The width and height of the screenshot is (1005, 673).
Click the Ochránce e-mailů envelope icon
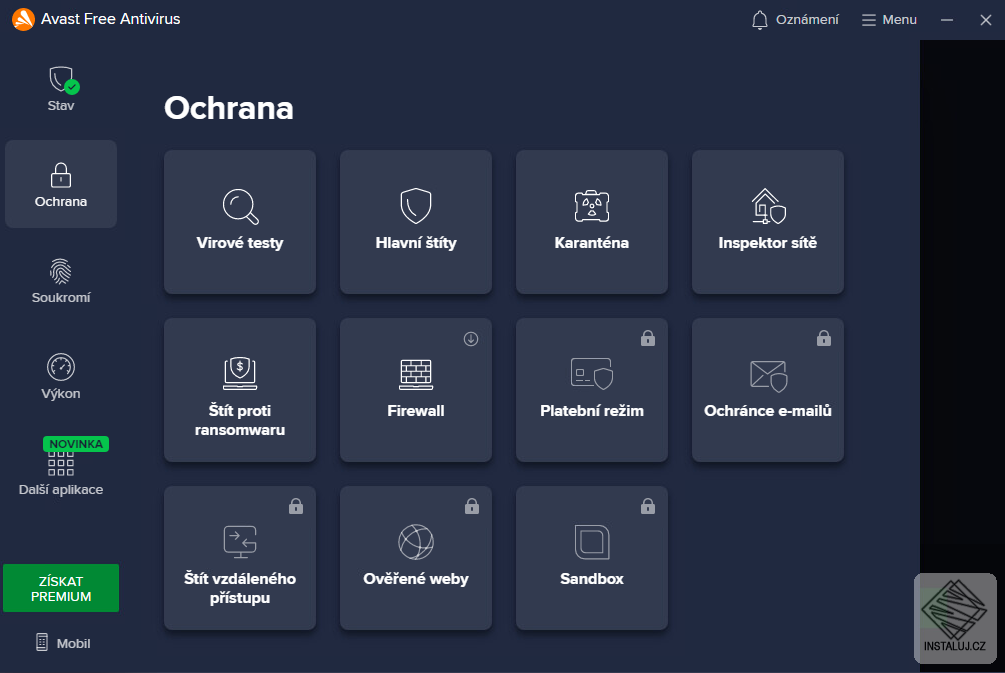tap(768, 376)
